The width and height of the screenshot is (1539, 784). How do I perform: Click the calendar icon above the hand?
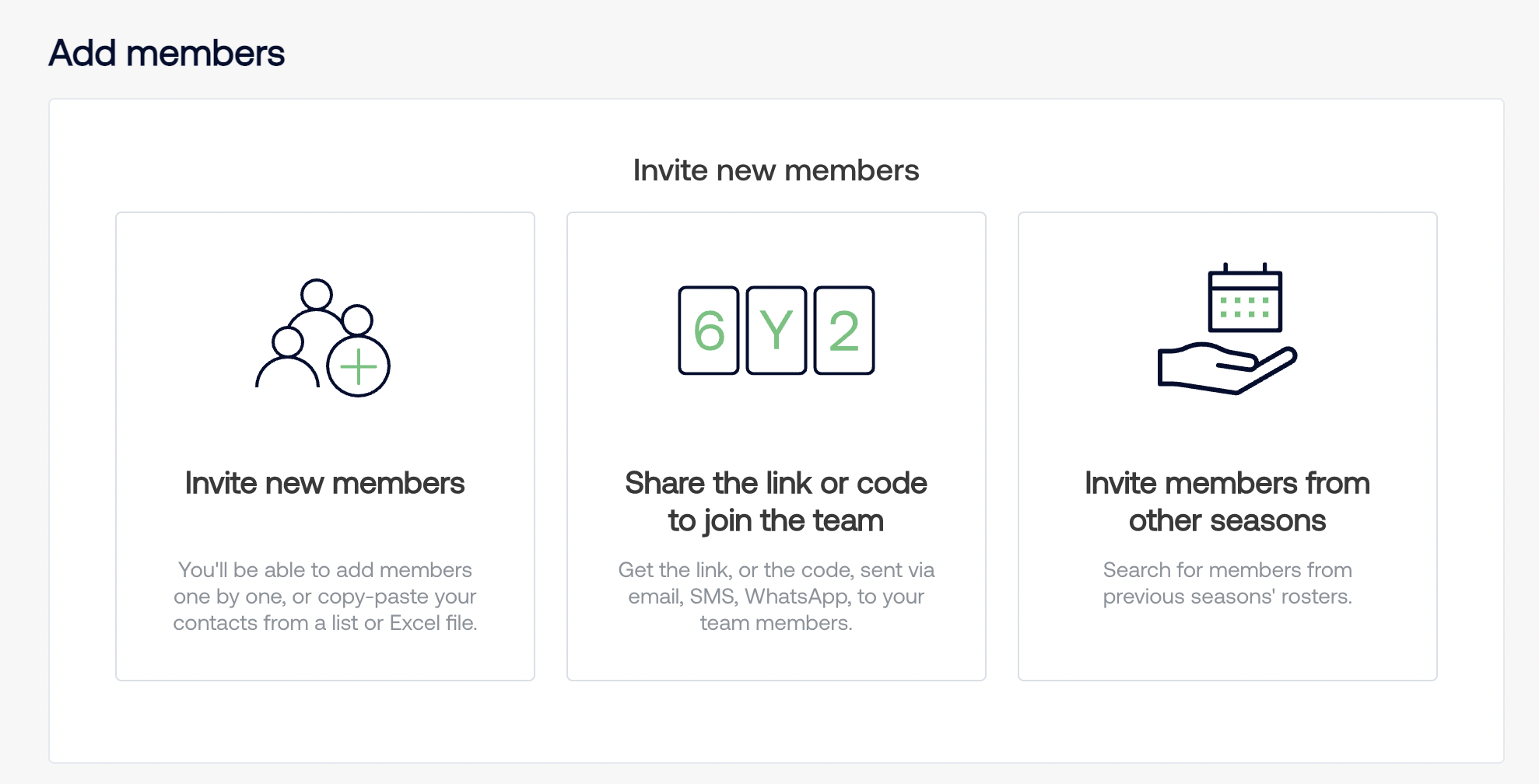point(1245,298)
